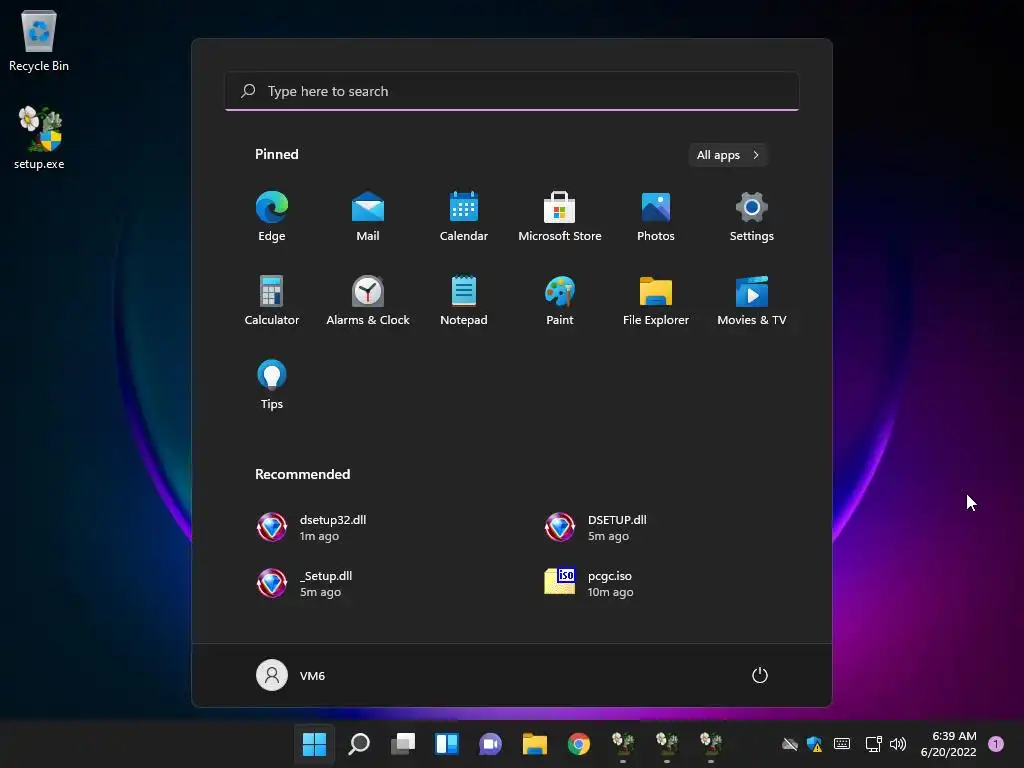Launch the Photos app

tap(656, 216)
